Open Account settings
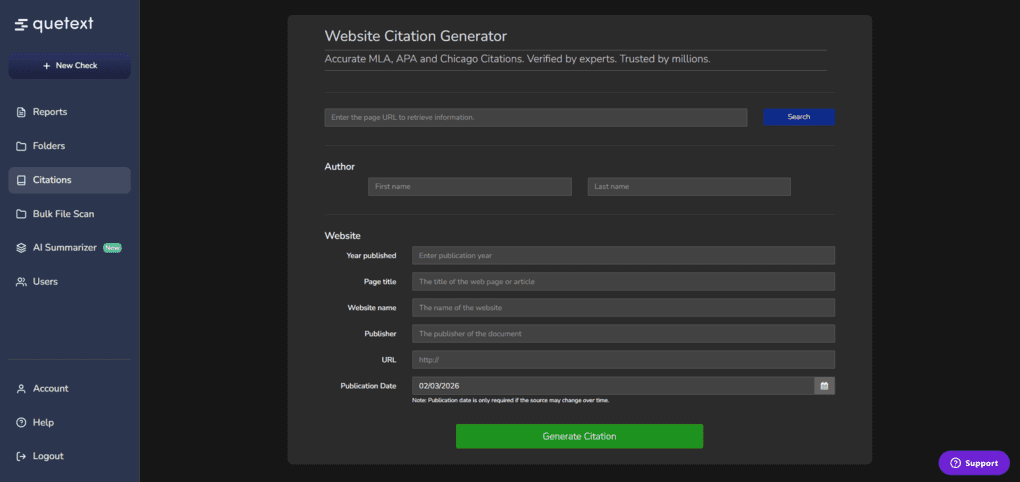This screenshot has height=482, width=1020. 70,388
